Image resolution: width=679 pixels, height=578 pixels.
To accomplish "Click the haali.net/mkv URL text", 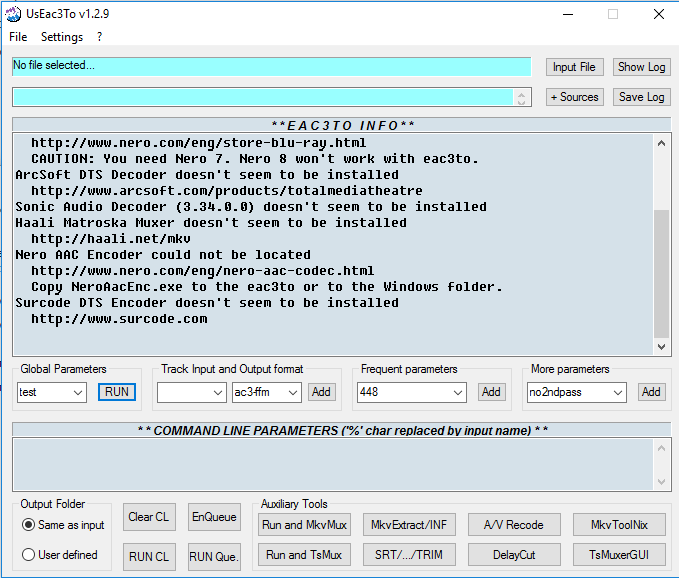I will [x=111, y=239].
